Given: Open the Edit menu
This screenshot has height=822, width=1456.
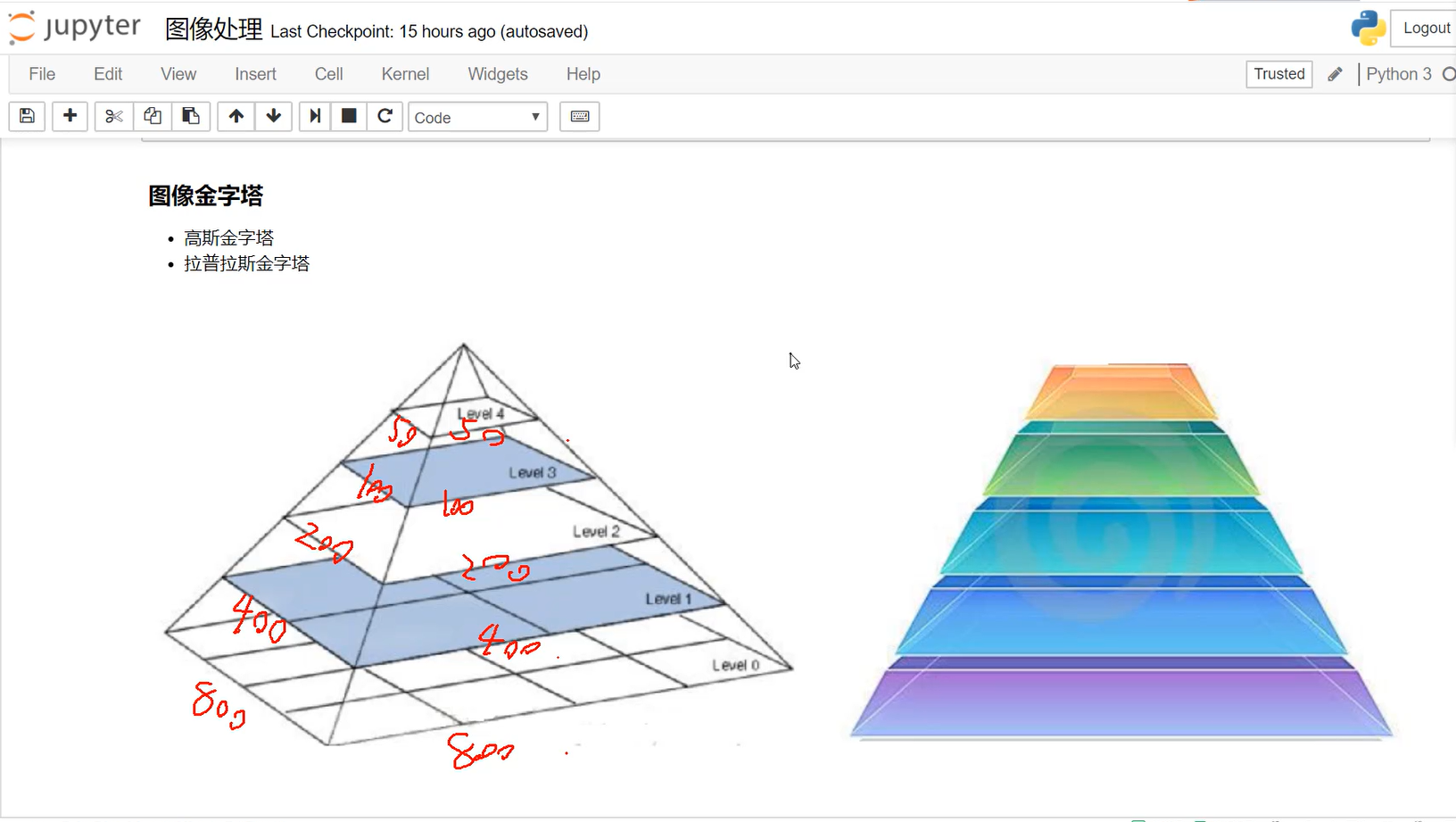Looking at the screenshot, I should [x=108, y=74].
